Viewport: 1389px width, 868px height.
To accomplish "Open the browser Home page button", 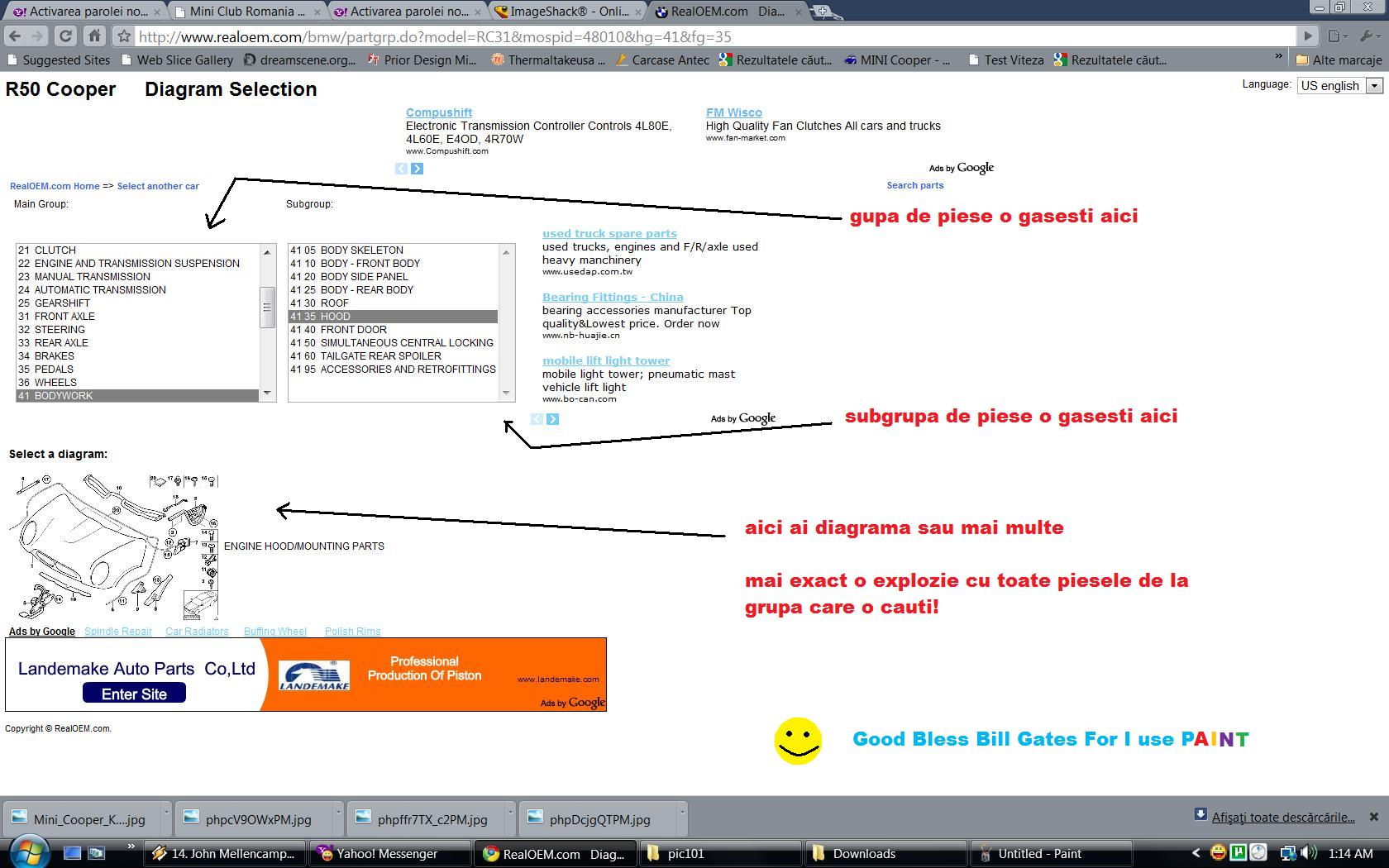I will (x=94, y=36).
